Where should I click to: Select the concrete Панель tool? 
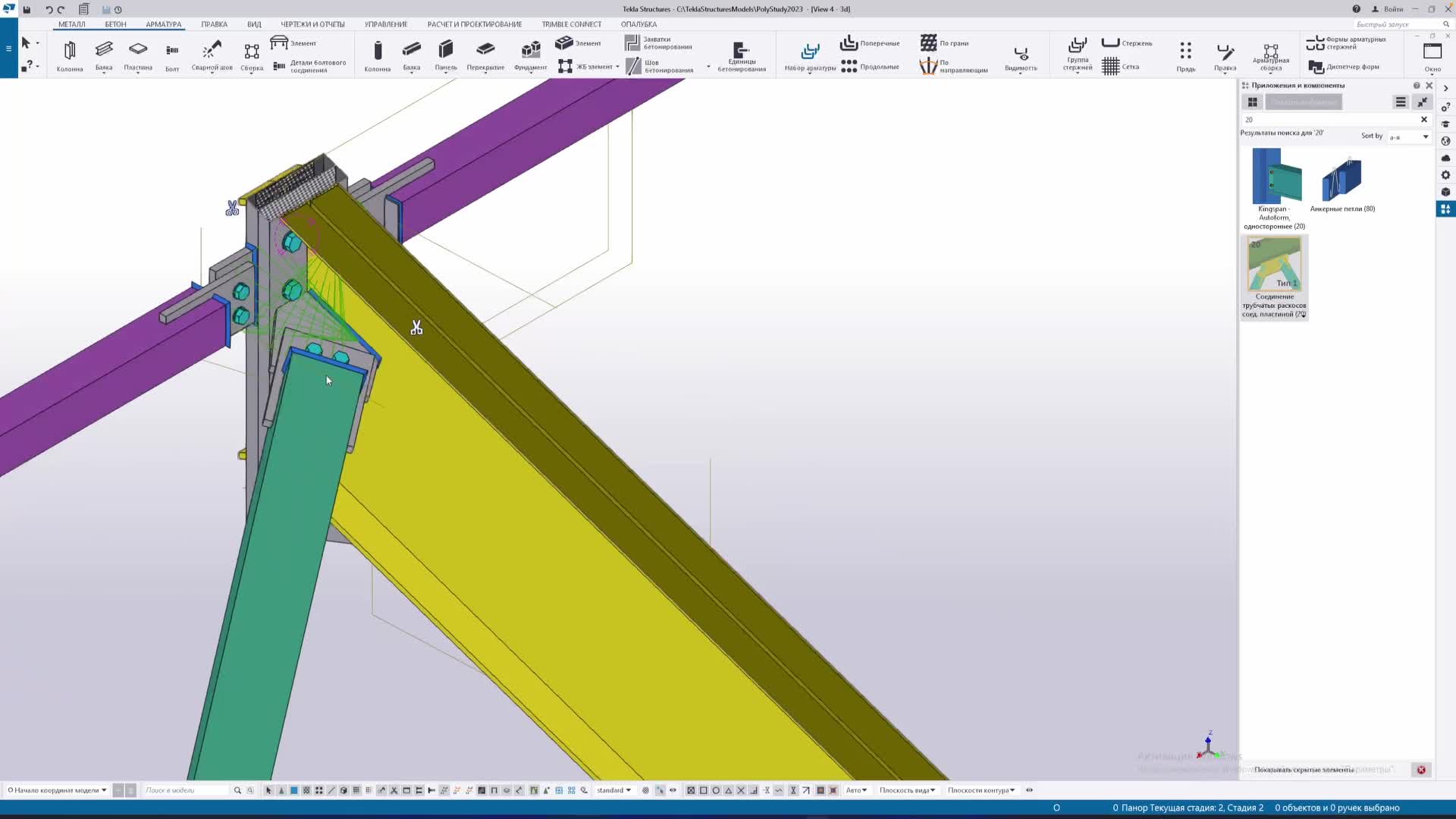click(x=446, y=56)
